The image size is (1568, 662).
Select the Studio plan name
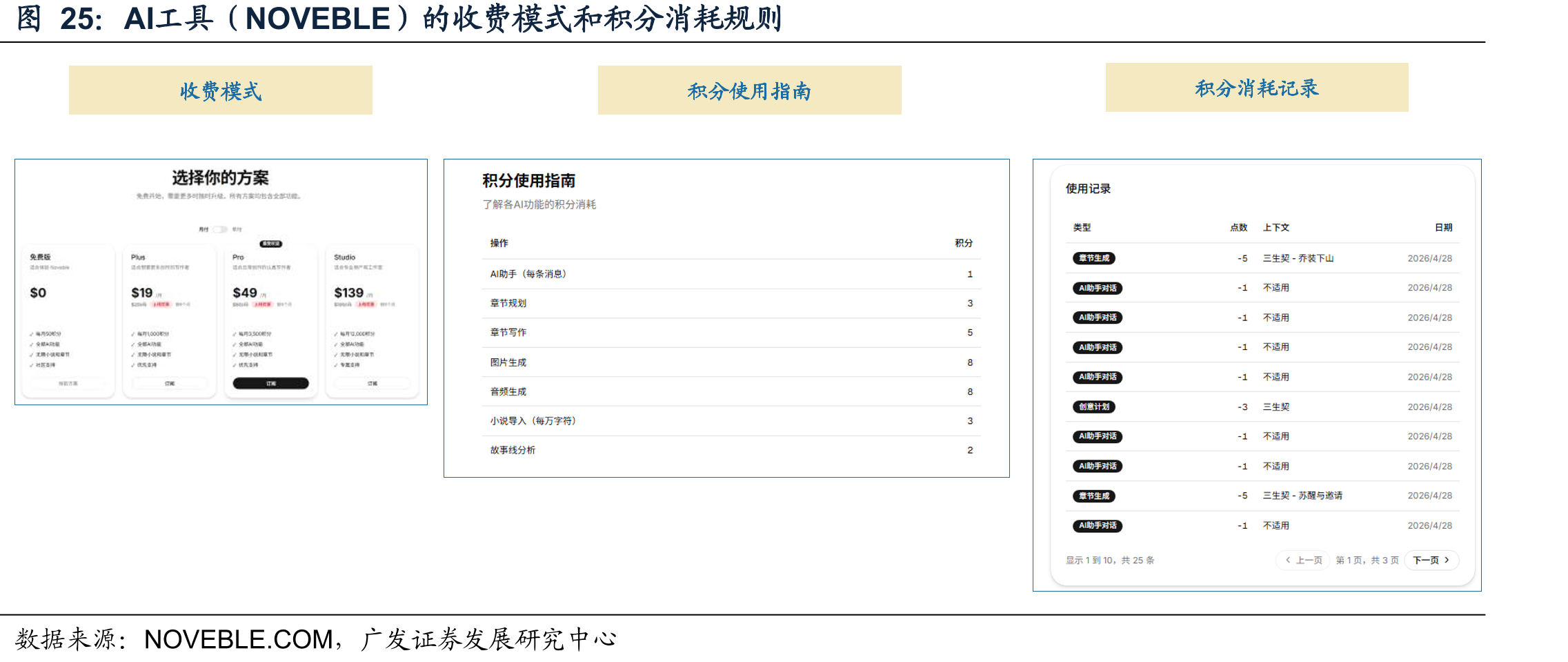(344, 257)
